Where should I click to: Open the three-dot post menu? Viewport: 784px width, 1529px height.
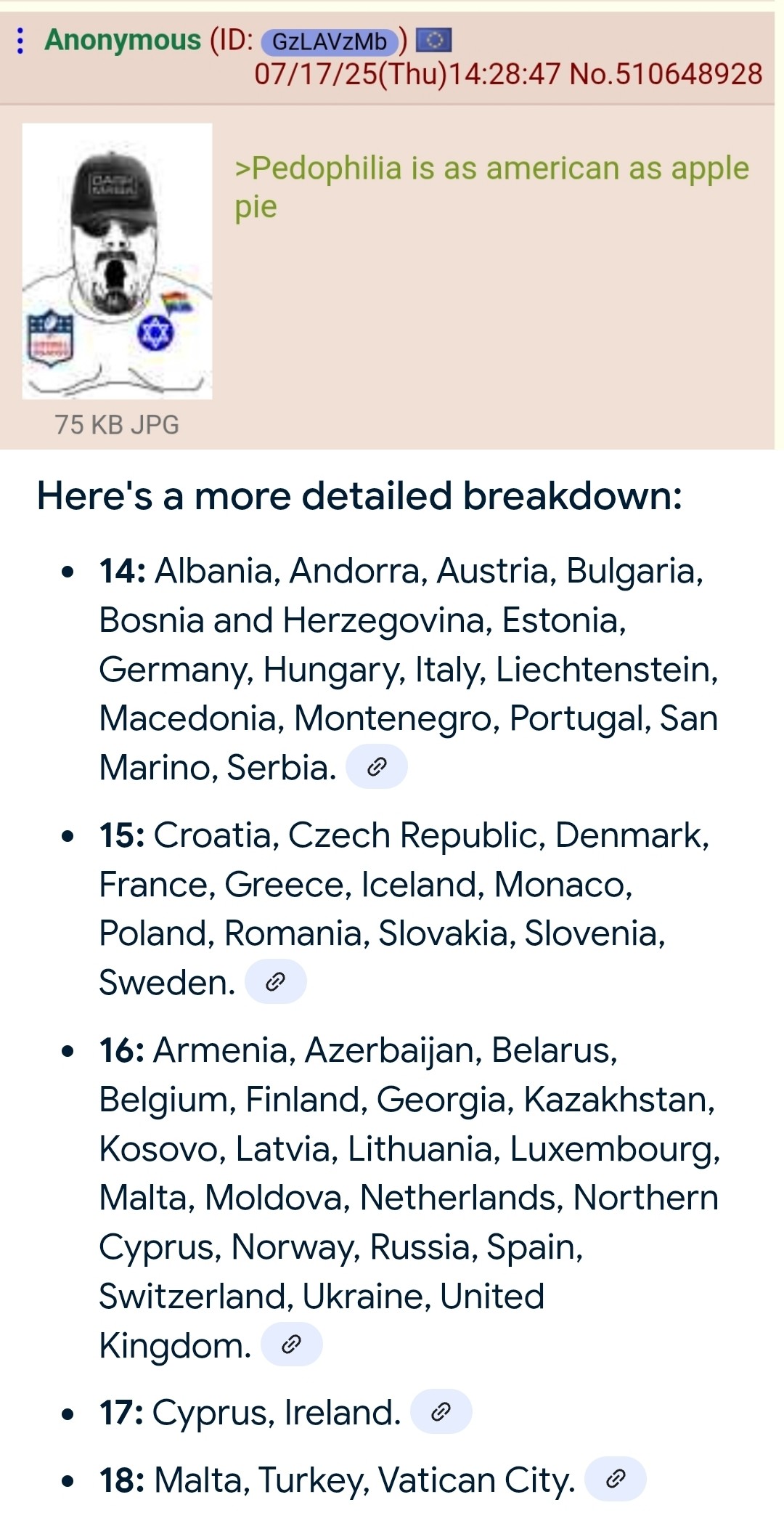[x=20, y=41]
